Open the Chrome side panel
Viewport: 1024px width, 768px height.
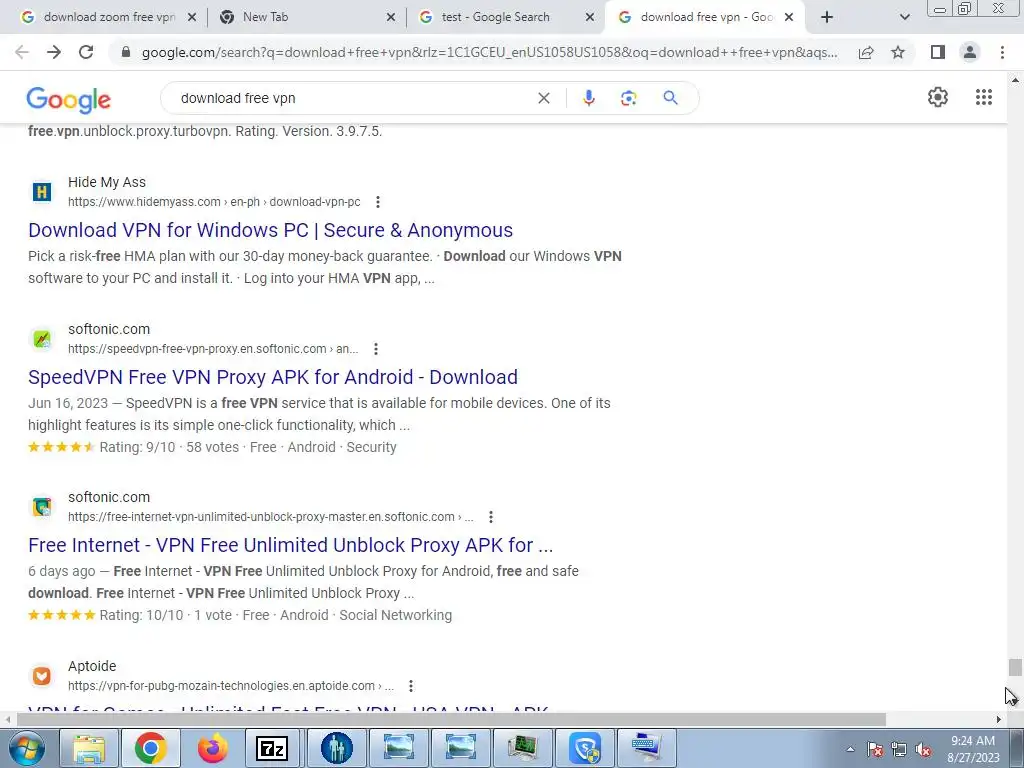(x=938, y=52)
